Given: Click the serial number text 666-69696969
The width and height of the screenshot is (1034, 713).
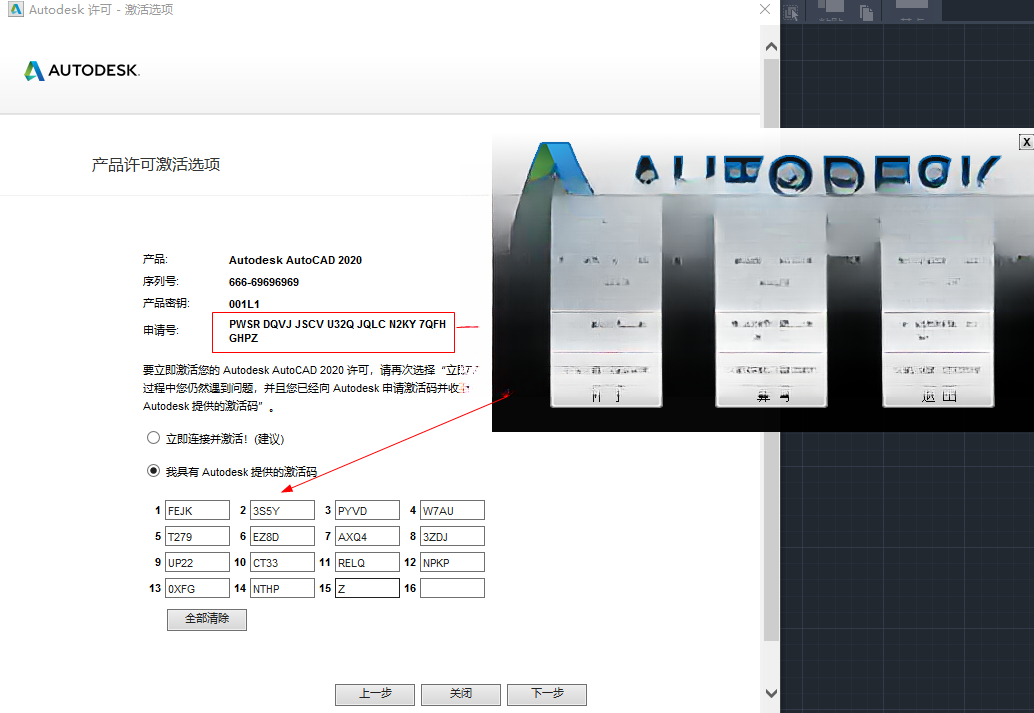Looking at the screenshot, I should coord(264,282).
